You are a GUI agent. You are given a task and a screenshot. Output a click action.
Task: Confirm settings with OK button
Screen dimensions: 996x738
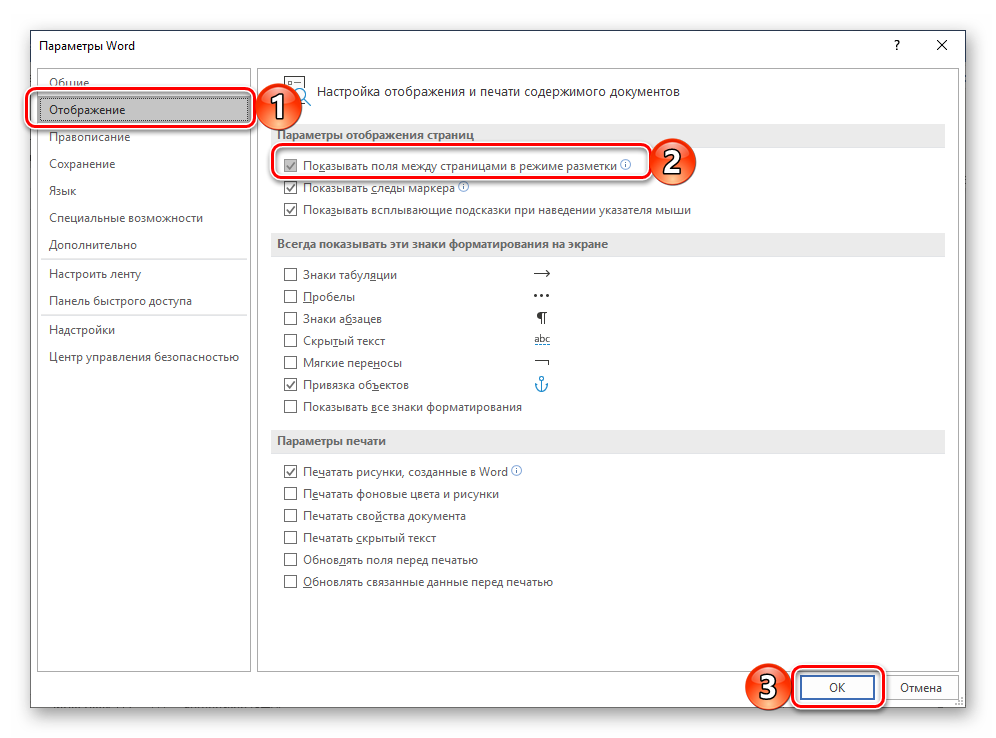point(837,687)
